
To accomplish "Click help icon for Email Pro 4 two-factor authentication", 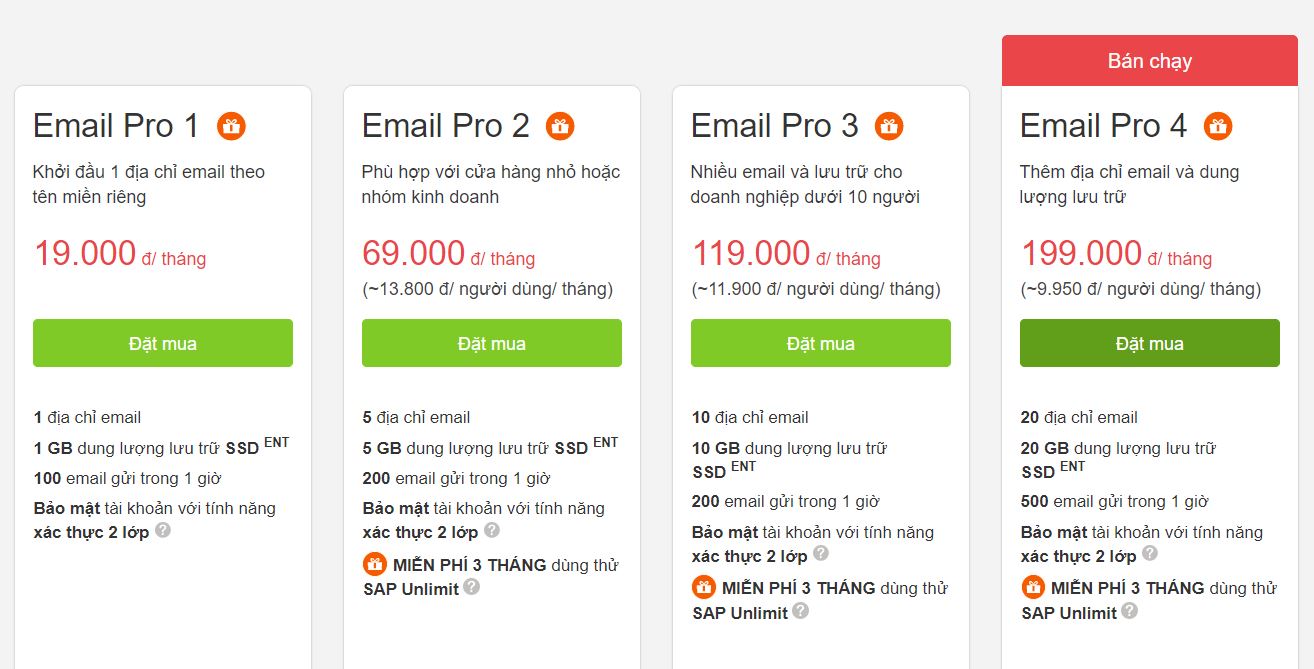I will [1150, 554].
